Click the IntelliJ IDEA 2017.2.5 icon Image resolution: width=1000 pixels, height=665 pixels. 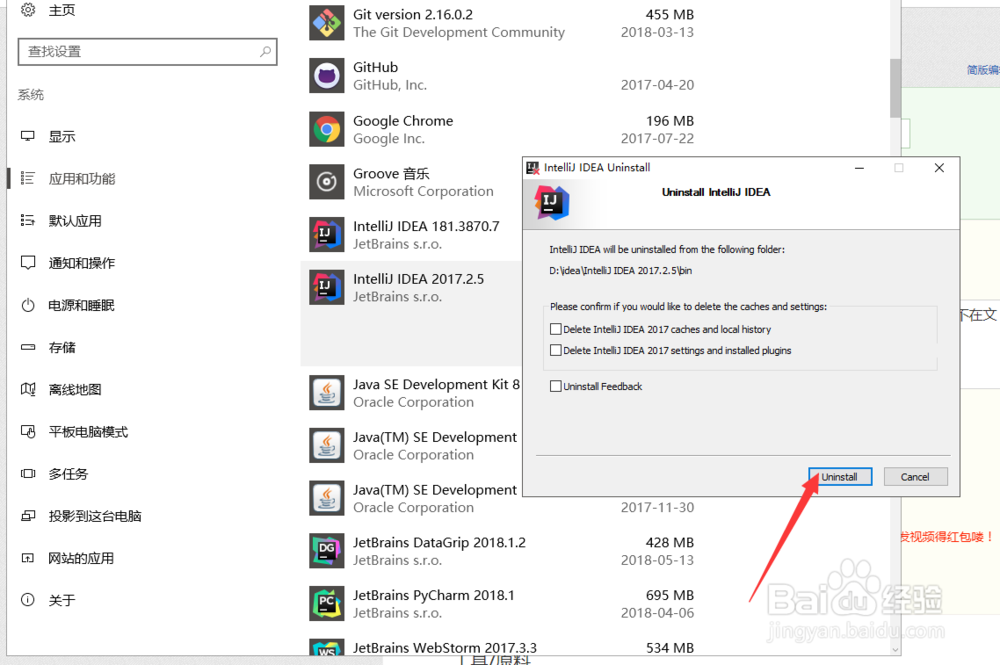(327, 287)
